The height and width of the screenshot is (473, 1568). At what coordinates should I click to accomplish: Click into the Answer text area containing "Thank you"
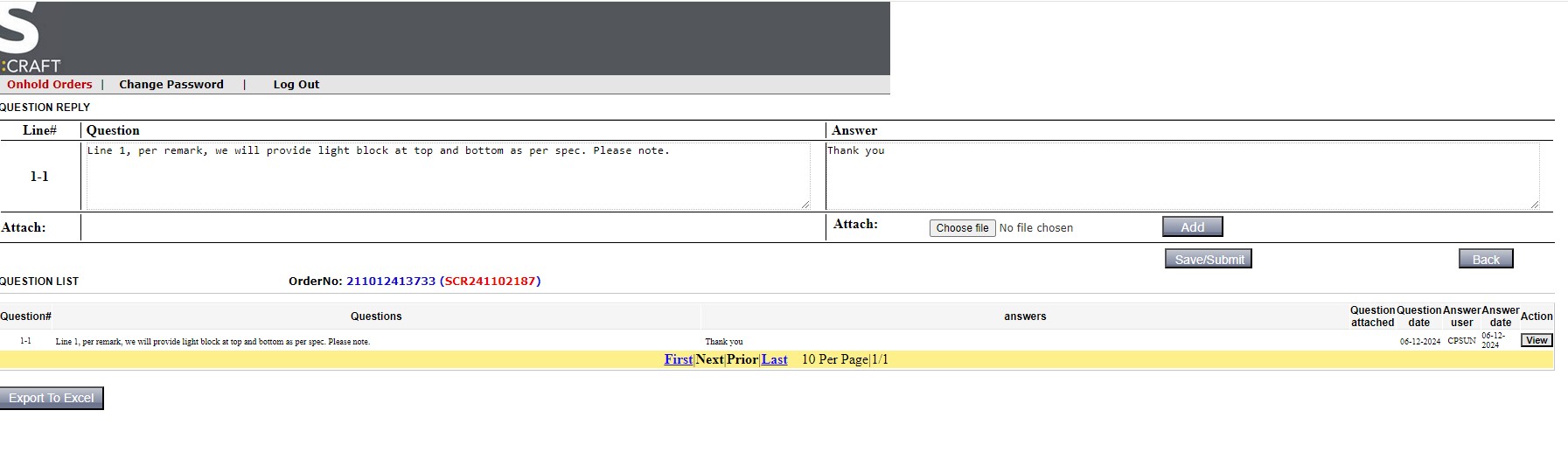coord(1181,177)
